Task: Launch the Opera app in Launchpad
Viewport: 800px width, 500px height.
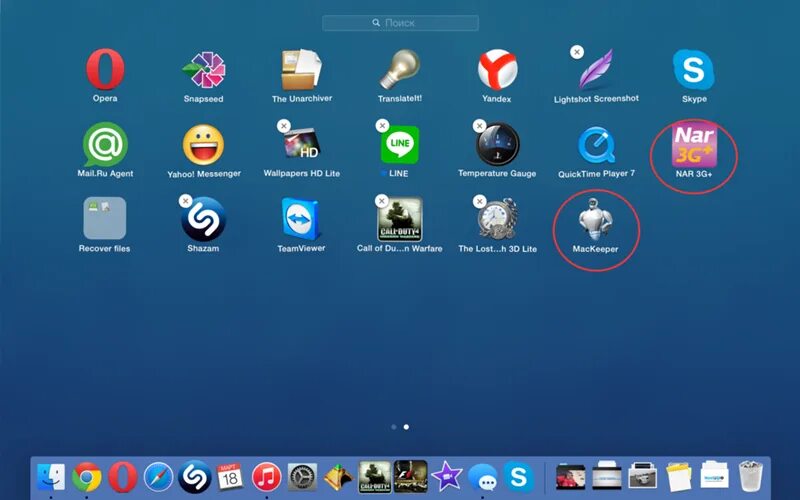Action: 105,69
